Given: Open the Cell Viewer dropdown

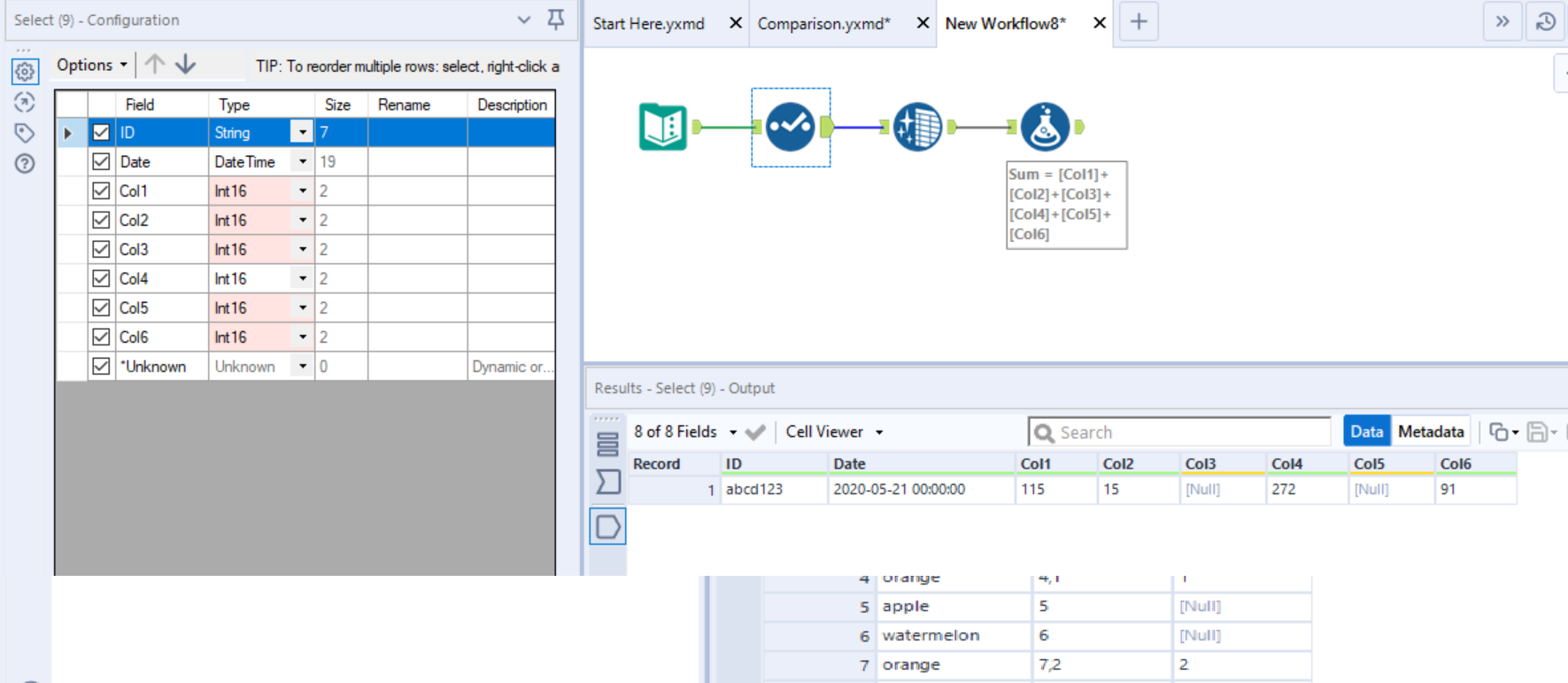Looking at the screenshot, I should [834, 432].
